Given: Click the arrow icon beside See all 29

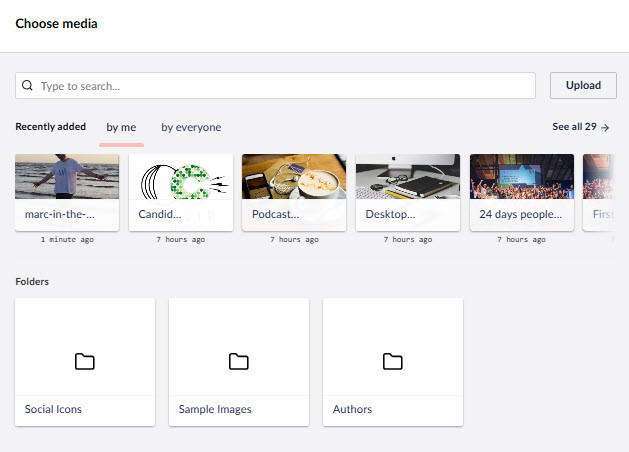Looking at the screenshot, I should tap(605, 128).
